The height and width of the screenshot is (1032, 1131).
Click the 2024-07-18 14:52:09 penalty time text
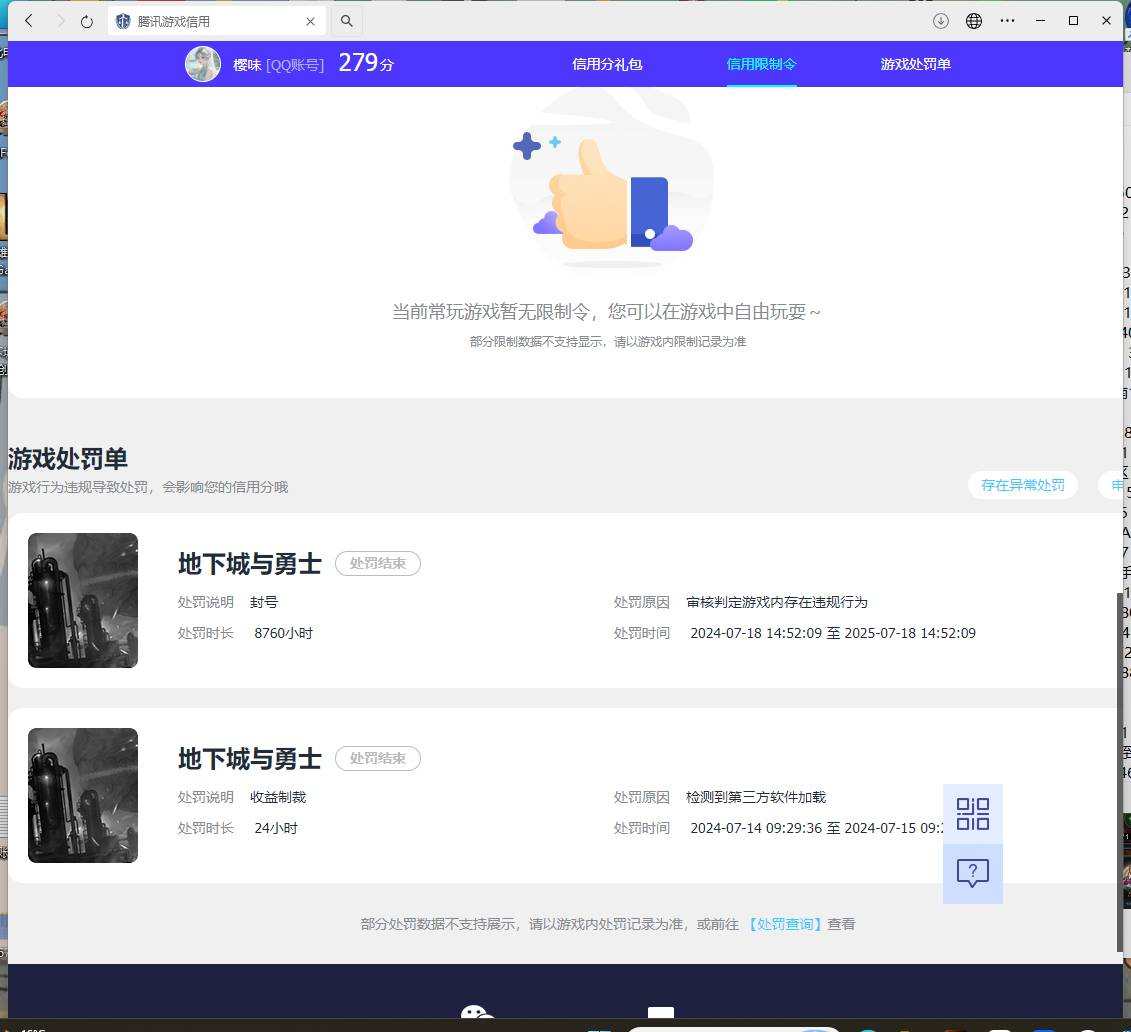[832, 633]
